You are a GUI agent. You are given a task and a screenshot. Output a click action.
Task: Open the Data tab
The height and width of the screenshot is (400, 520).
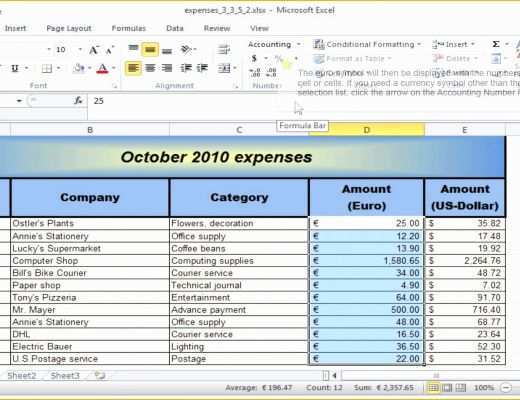(175, 28)
